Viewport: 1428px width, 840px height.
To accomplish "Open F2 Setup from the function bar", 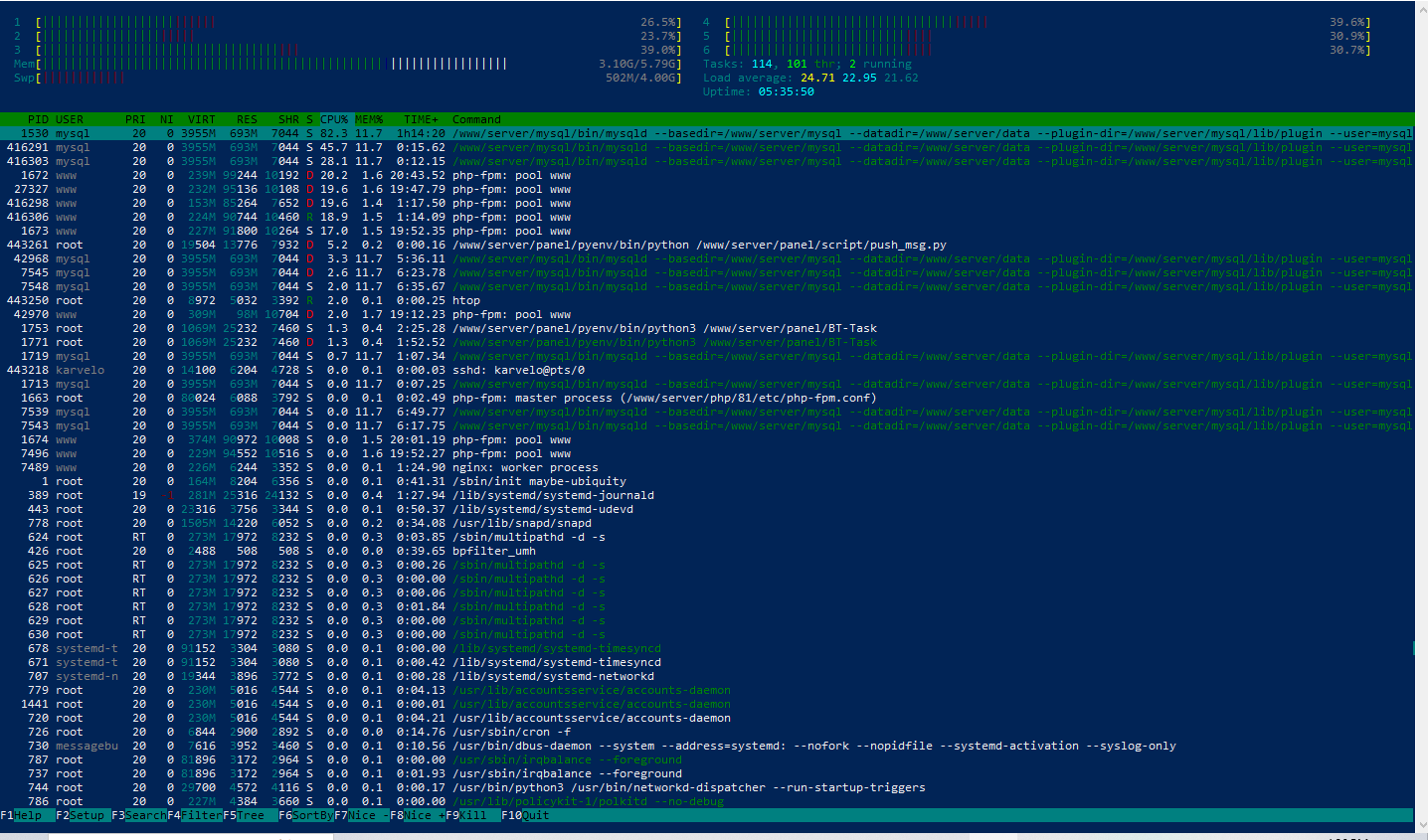I will coord(80,815).
